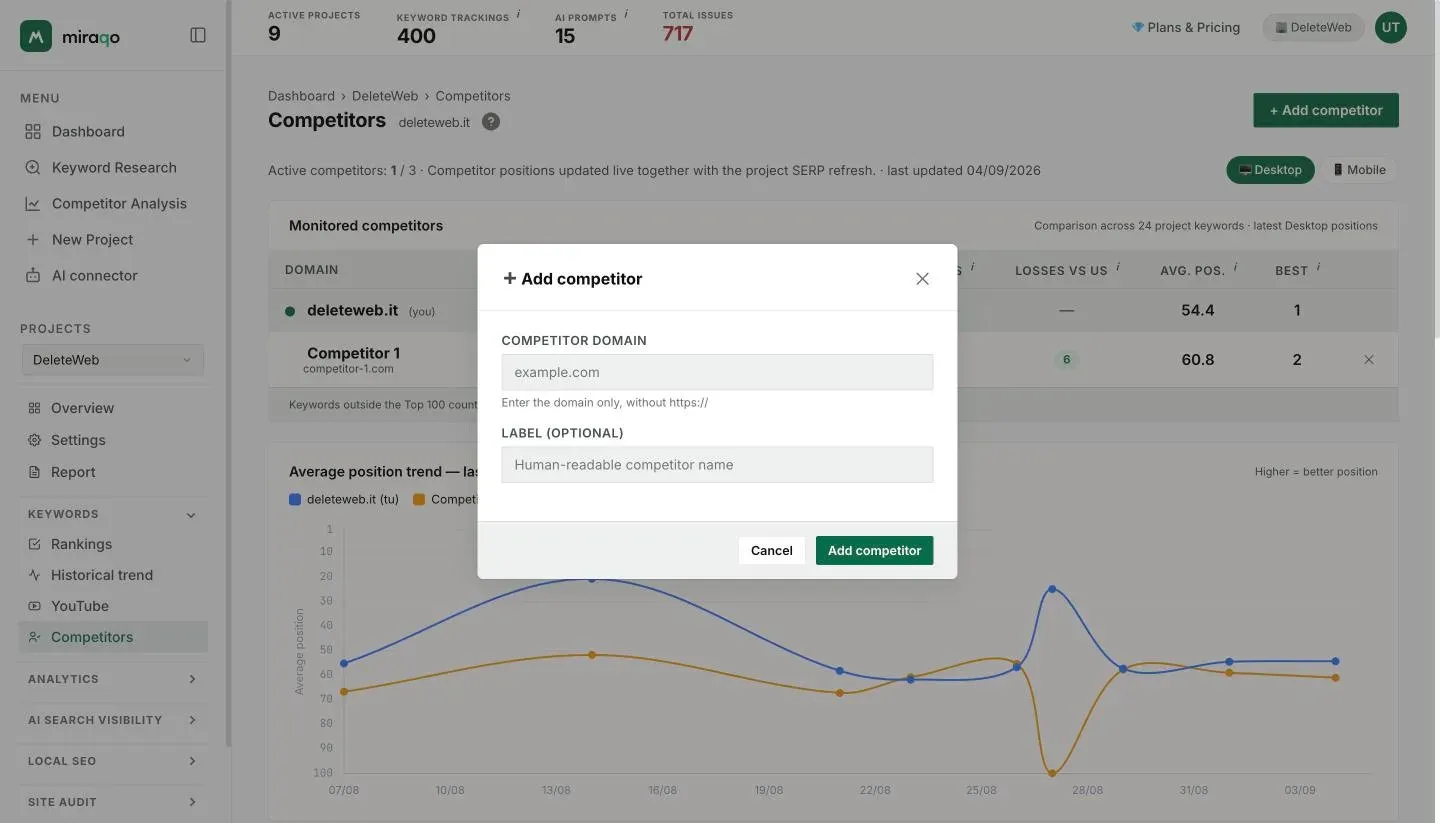Click Cancel in the dialog
Viewport: 1440px width, 823px height.
pos(772,550)
